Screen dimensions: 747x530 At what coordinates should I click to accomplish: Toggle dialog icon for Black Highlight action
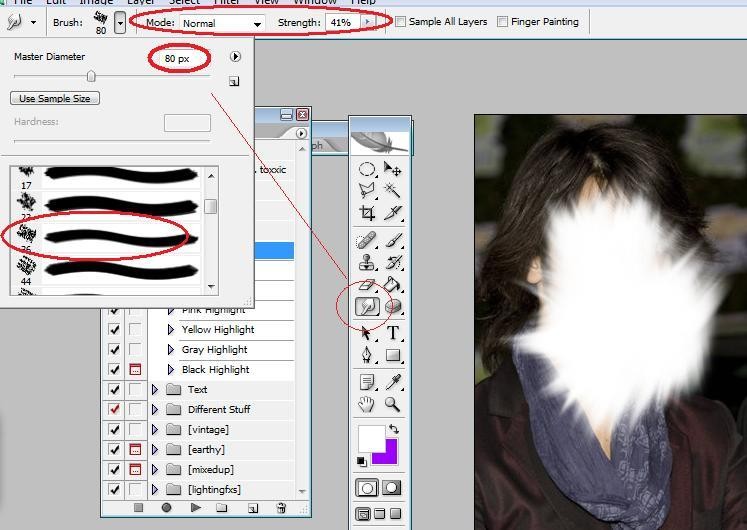(x=135, y=370)
